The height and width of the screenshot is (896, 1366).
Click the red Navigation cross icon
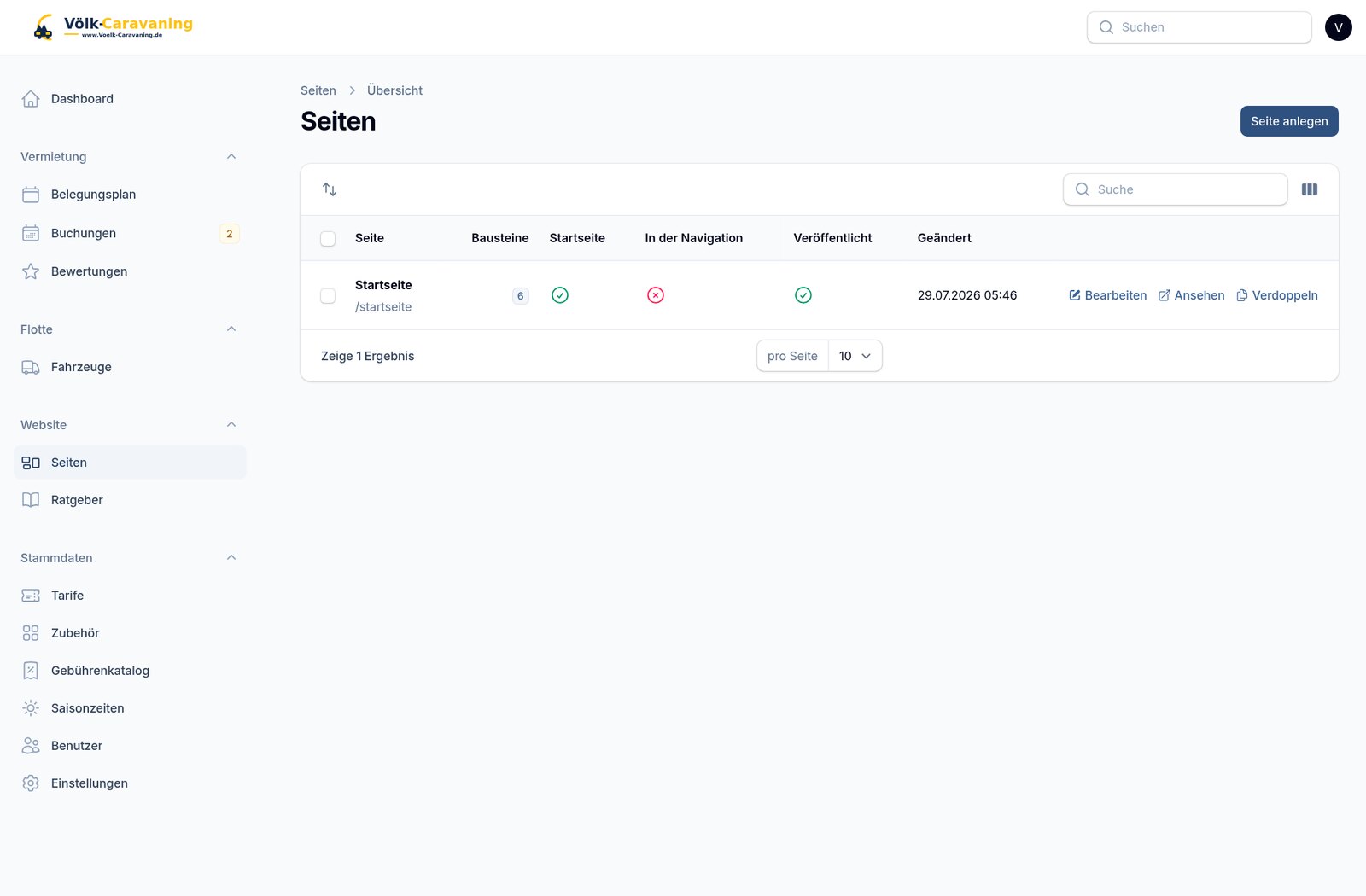coord(656,295)
